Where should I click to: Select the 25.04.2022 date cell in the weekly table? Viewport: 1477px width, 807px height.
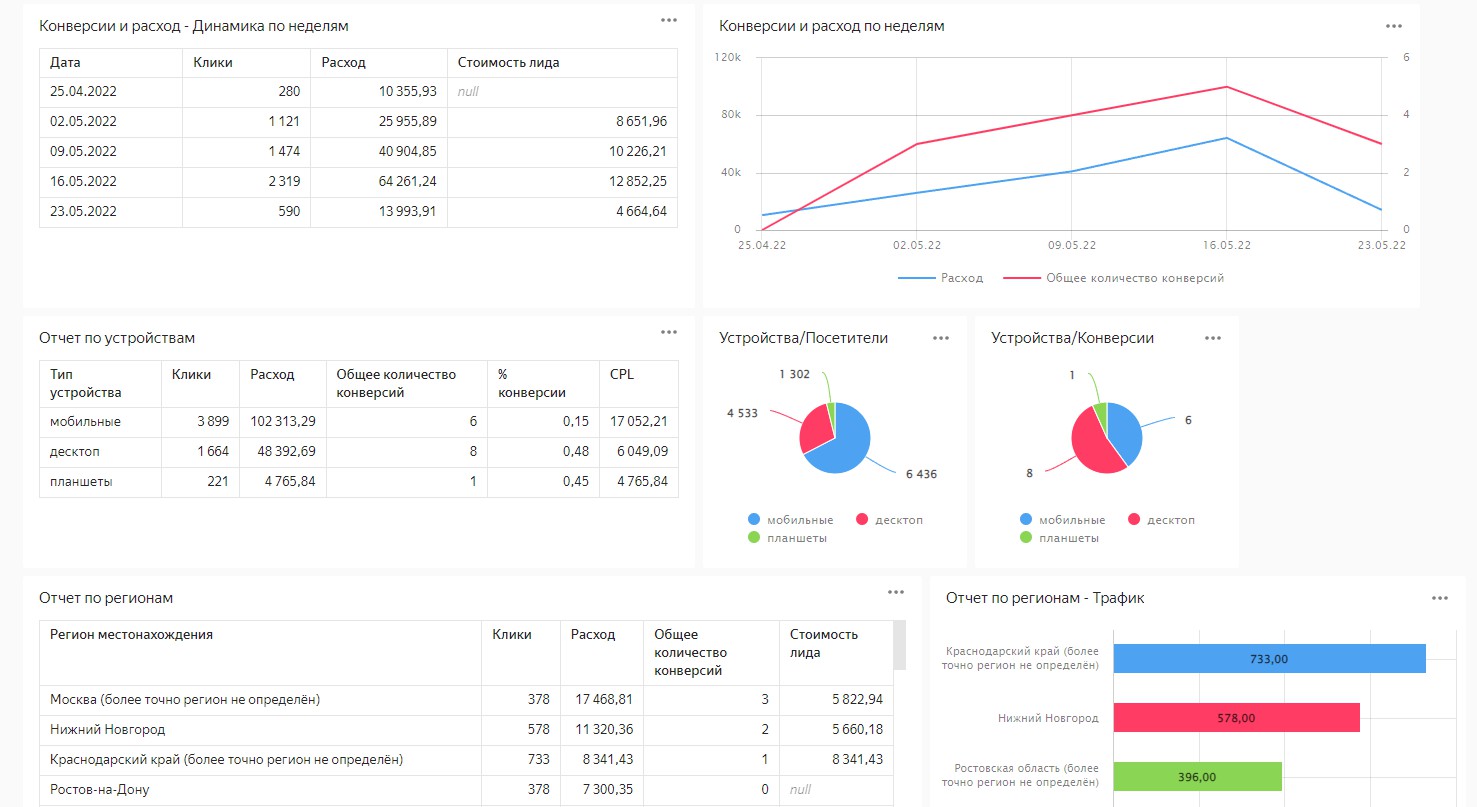111,92
